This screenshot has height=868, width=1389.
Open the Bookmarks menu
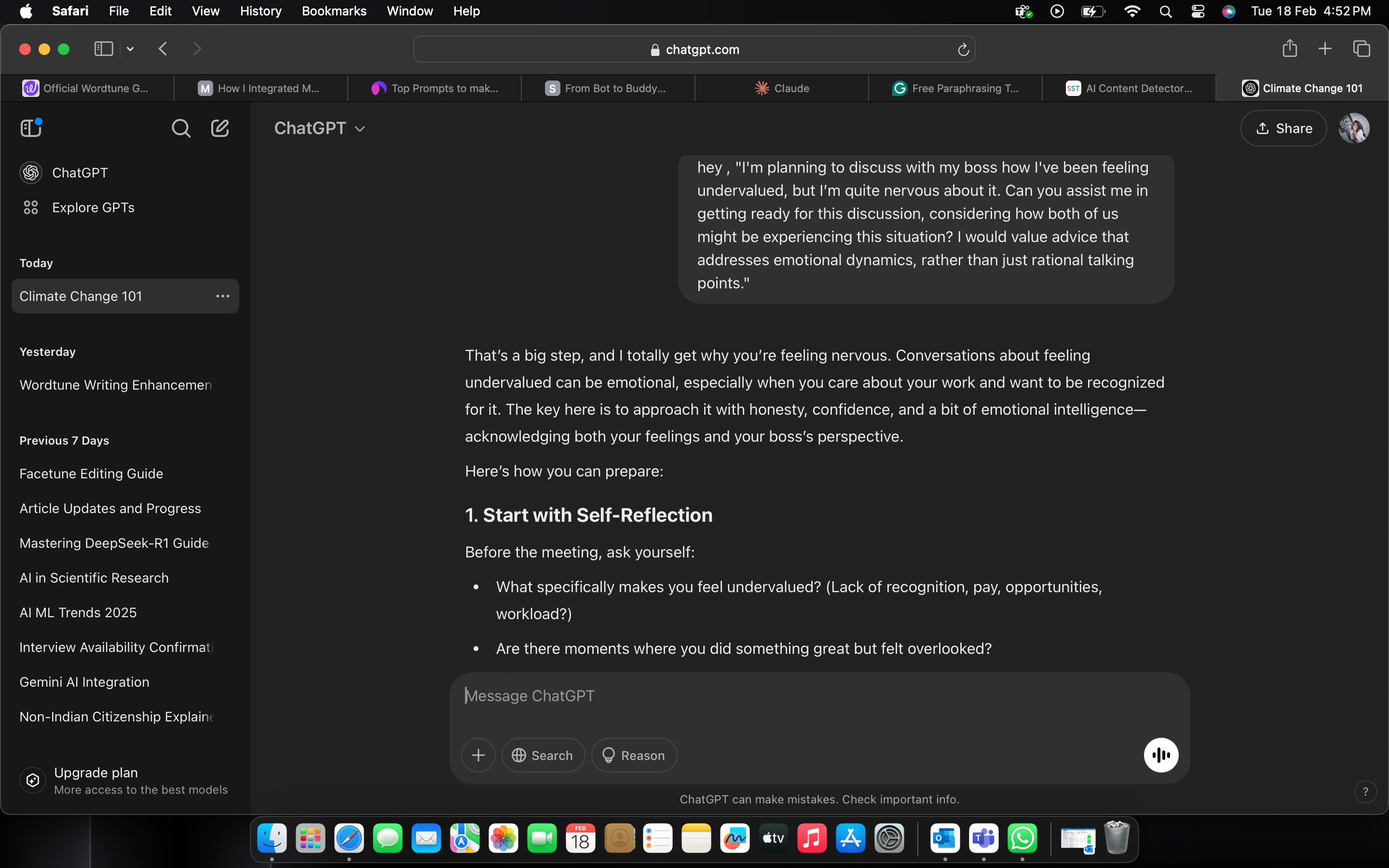pyautogui.click(x=334, y=11)
